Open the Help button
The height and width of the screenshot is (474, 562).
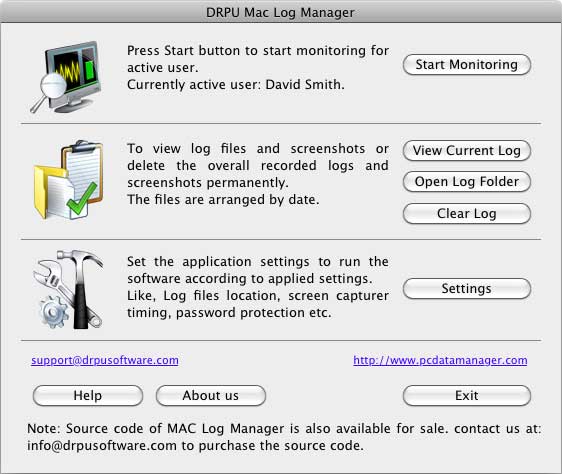(x=88, y=395)
